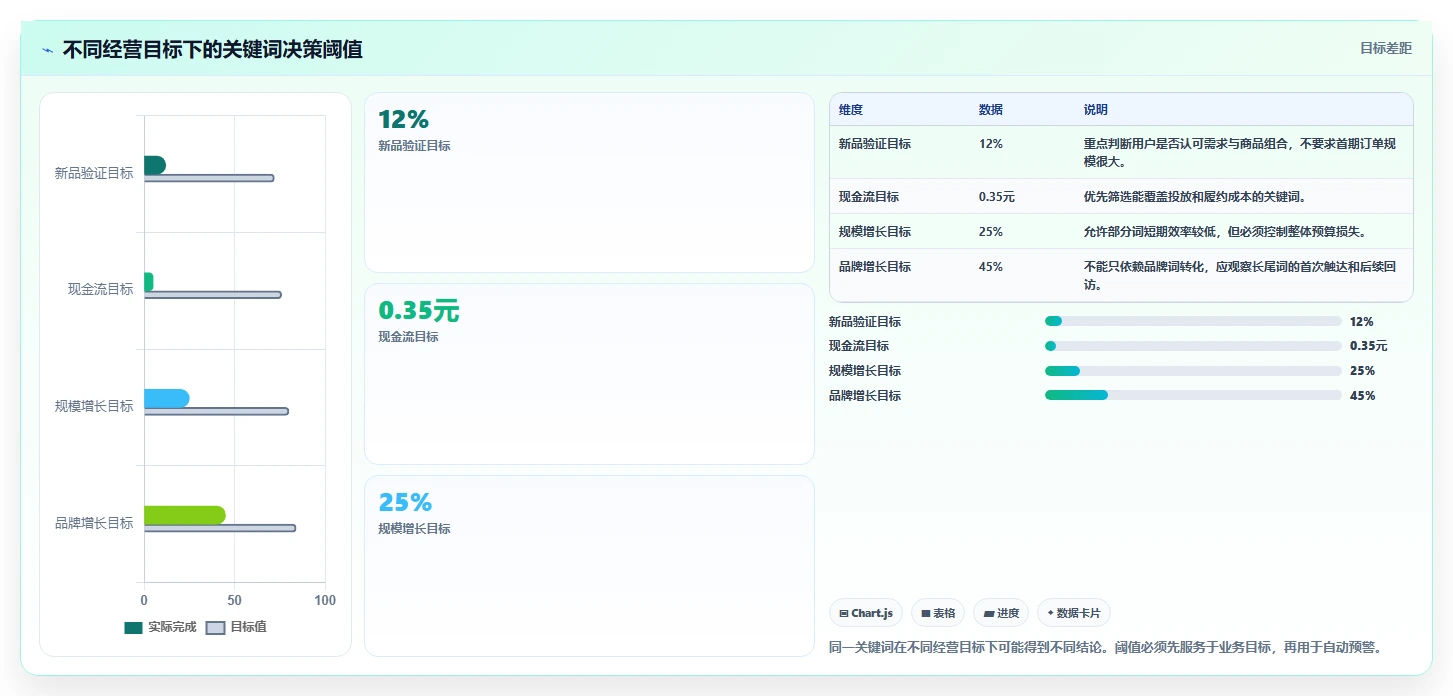Click the 品牌增长目标 green actual bar
Viewport: 1453px width, 696px height.
tap(185, 515)
